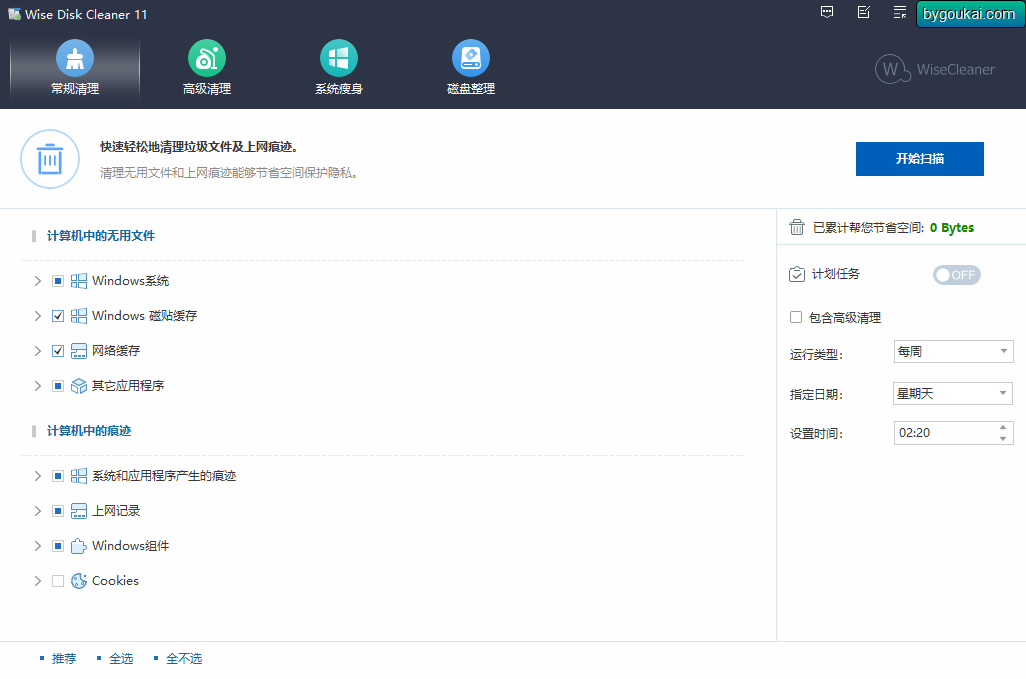
Task: Expand the Windows组件 tree row
Action: pyautogui.click(x=37, y=546)
